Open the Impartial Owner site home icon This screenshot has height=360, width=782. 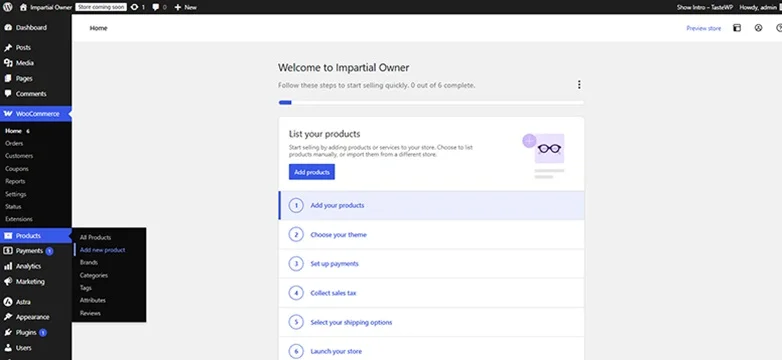point(23,7)
